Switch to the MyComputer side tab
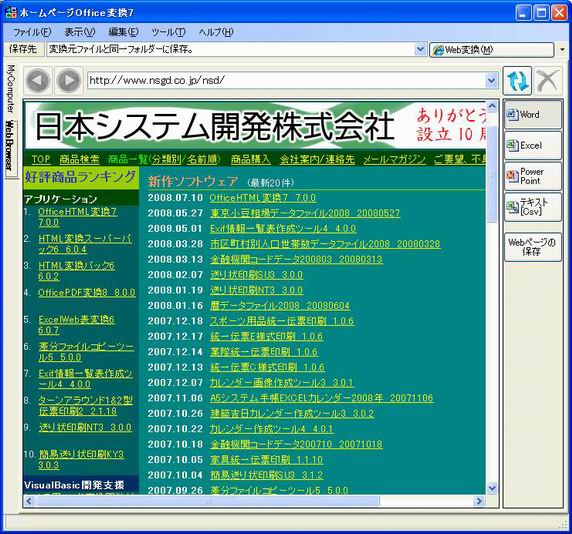Image resolution: width=572 pixels, height=534 pixels. click(x=11, y=89)
